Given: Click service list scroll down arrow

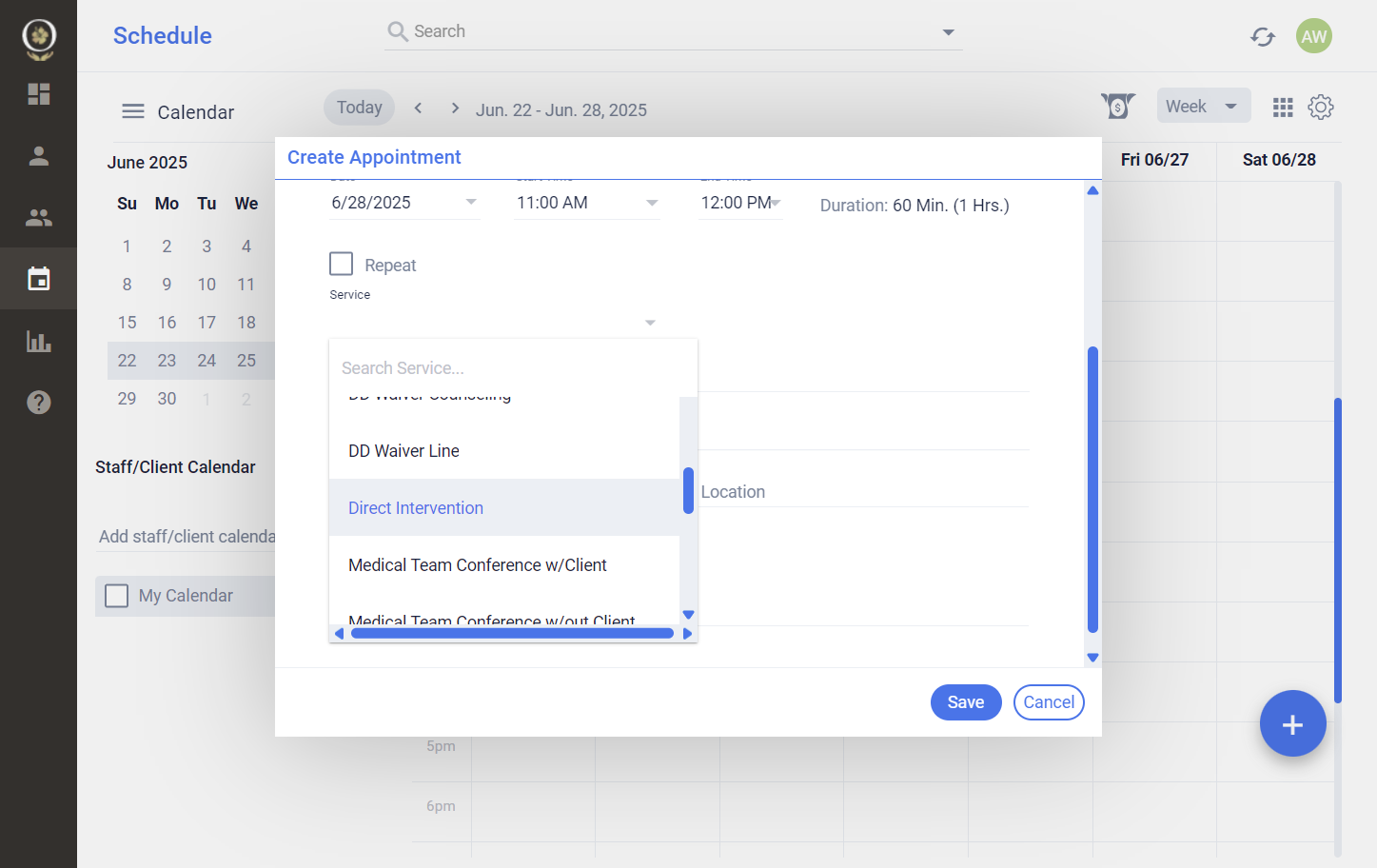Looking at the screenshot, I should pos(688,615).
